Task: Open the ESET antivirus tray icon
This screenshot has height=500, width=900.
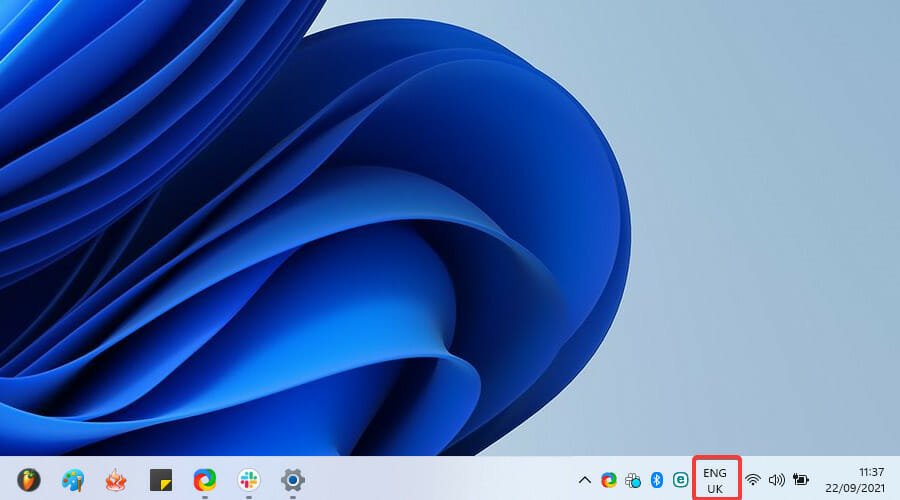Action: point(681,480)
